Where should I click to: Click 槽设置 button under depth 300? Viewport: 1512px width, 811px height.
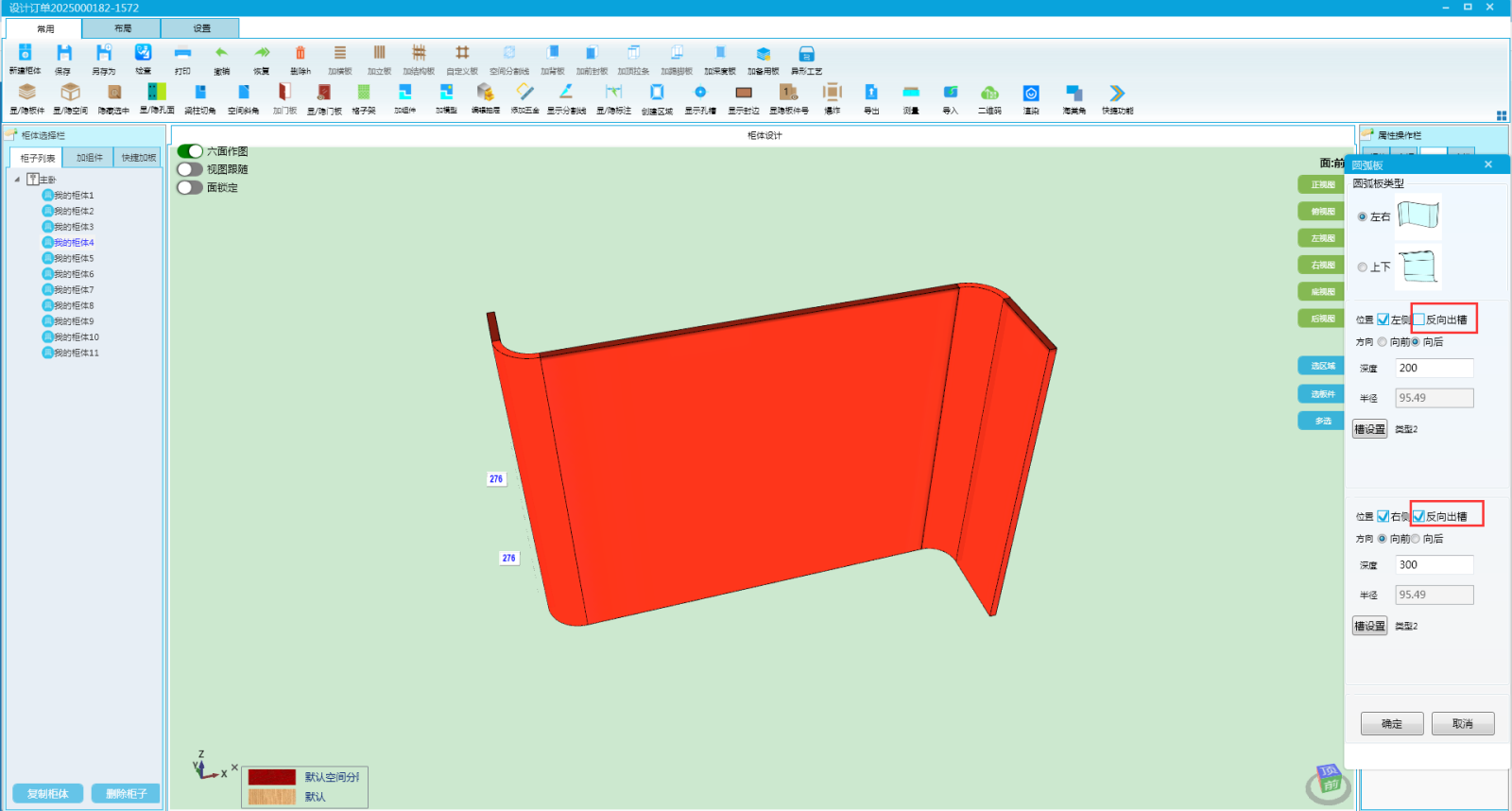coord(1369,626)
